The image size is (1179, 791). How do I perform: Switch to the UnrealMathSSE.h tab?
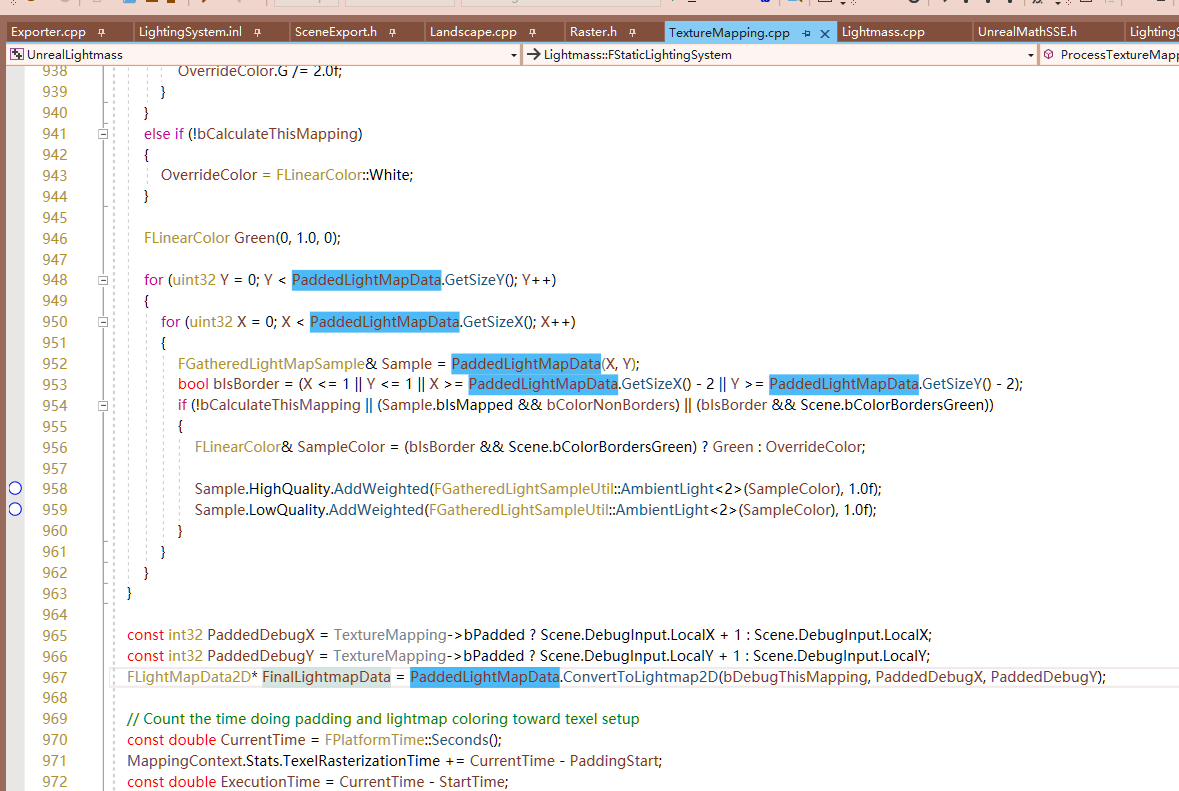[1027, 32]
